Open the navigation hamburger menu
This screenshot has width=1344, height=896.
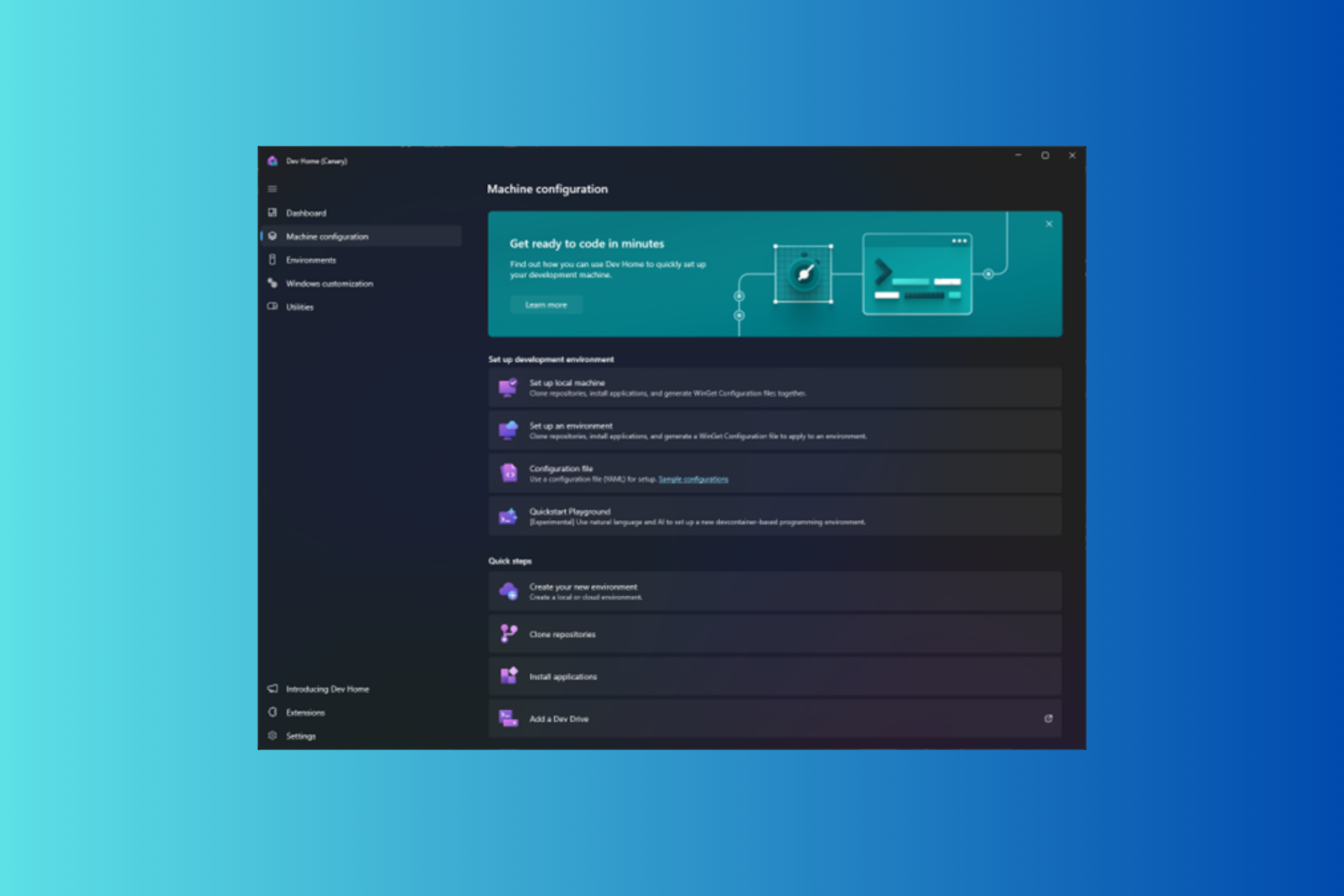click(x=272, y=188)
